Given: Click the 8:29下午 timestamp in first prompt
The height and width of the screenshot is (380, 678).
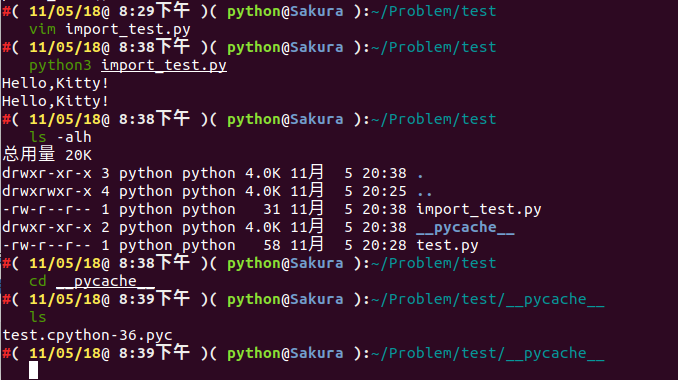Looking at the screenshot, I should pos(154,11).
